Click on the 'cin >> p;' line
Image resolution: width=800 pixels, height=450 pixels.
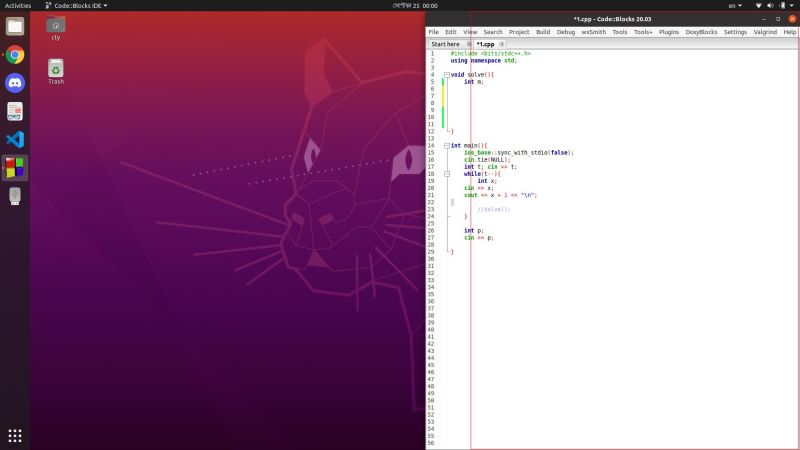(479, 238)
